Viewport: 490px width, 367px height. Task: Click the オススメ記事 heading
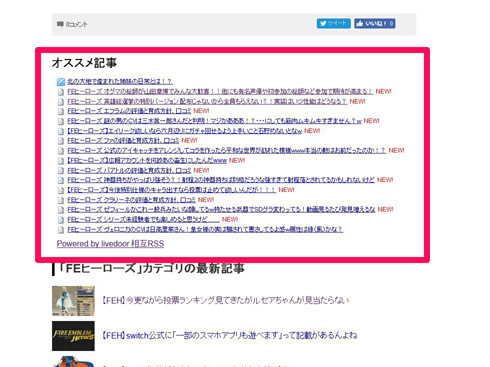pyautogui.click(x=84, y=63)
